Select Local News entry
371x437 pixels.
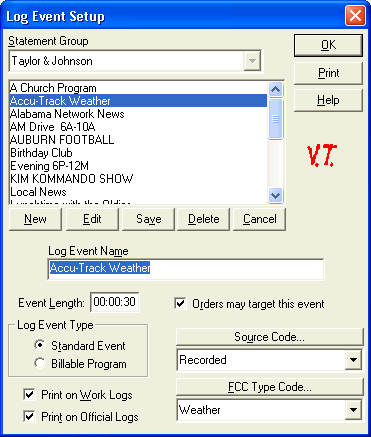click(x=138, y=192)
